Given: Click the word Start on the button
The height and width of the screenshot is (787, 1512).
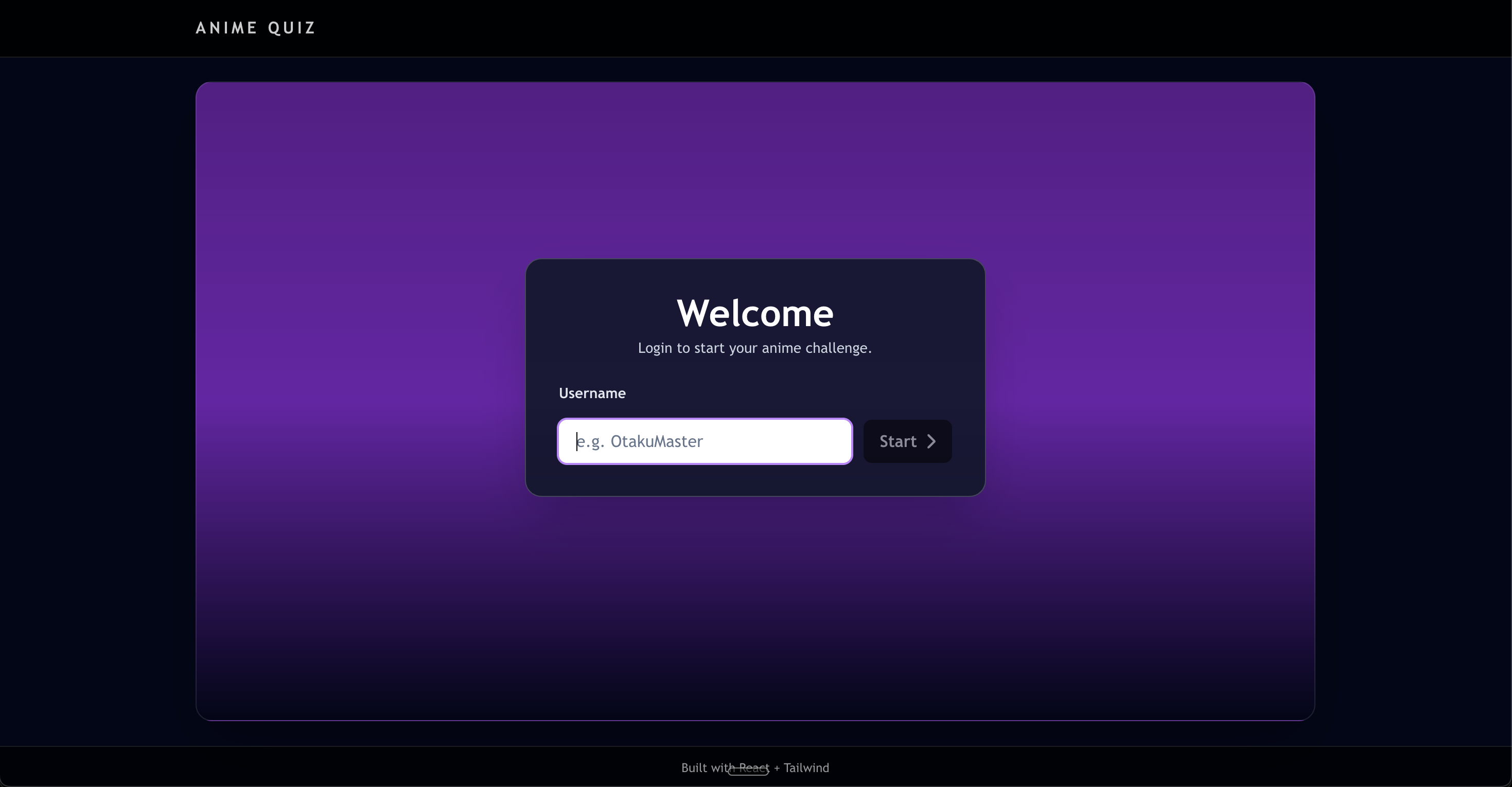Looking at the screenshot, I should coord(898,441).
